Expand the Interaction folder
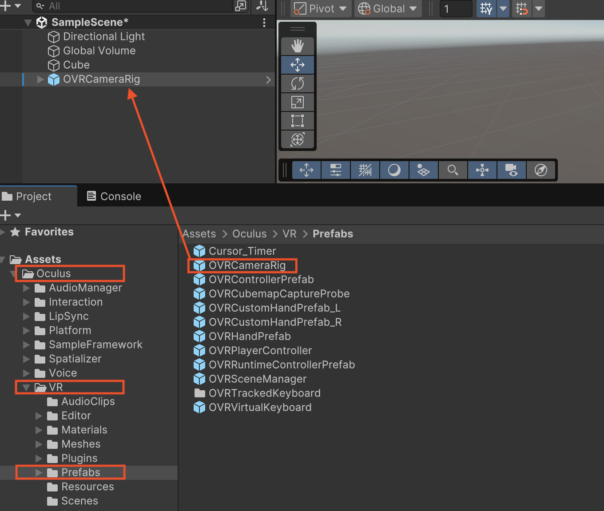Viewport: 604px width, 511px height. click(x=26, y=302)
